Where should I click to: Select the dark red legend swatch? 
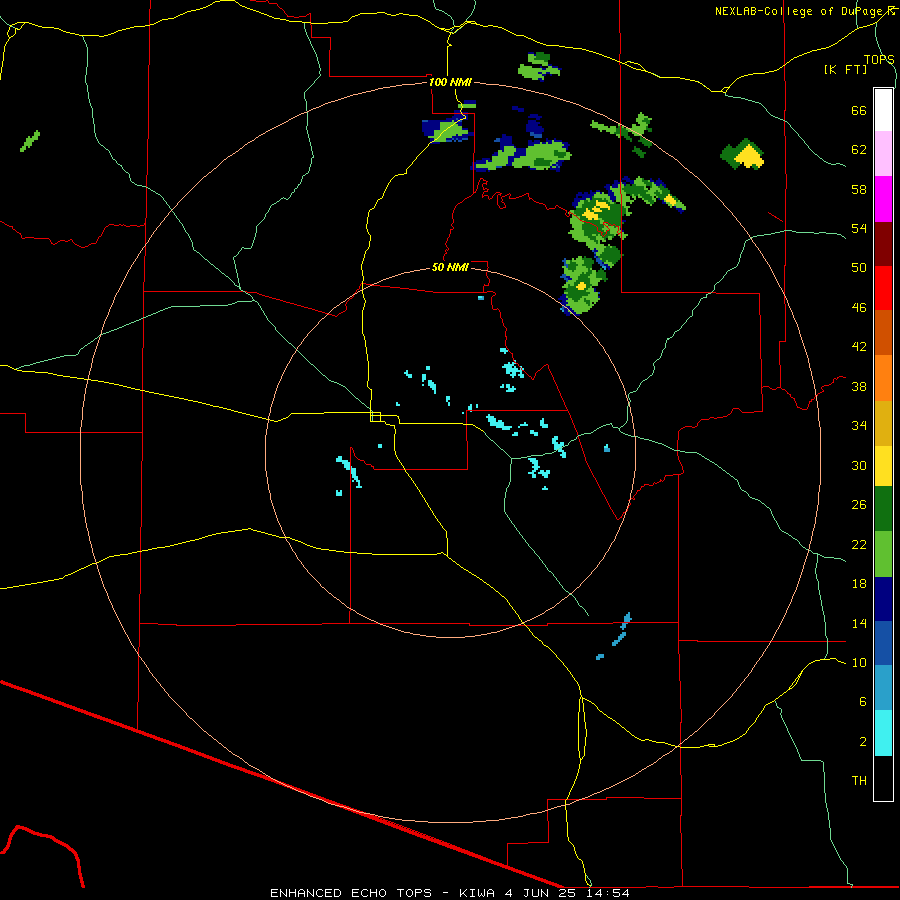coord(883,243)
